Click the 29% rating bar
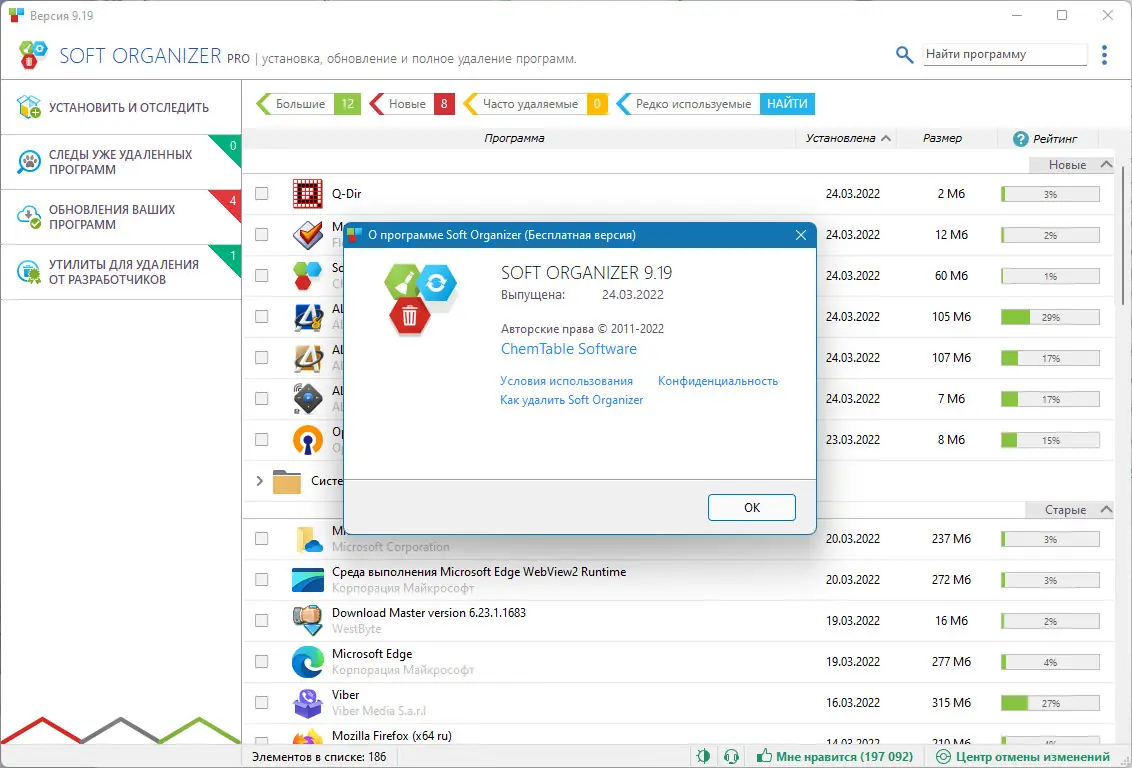 coord(1050,317)
